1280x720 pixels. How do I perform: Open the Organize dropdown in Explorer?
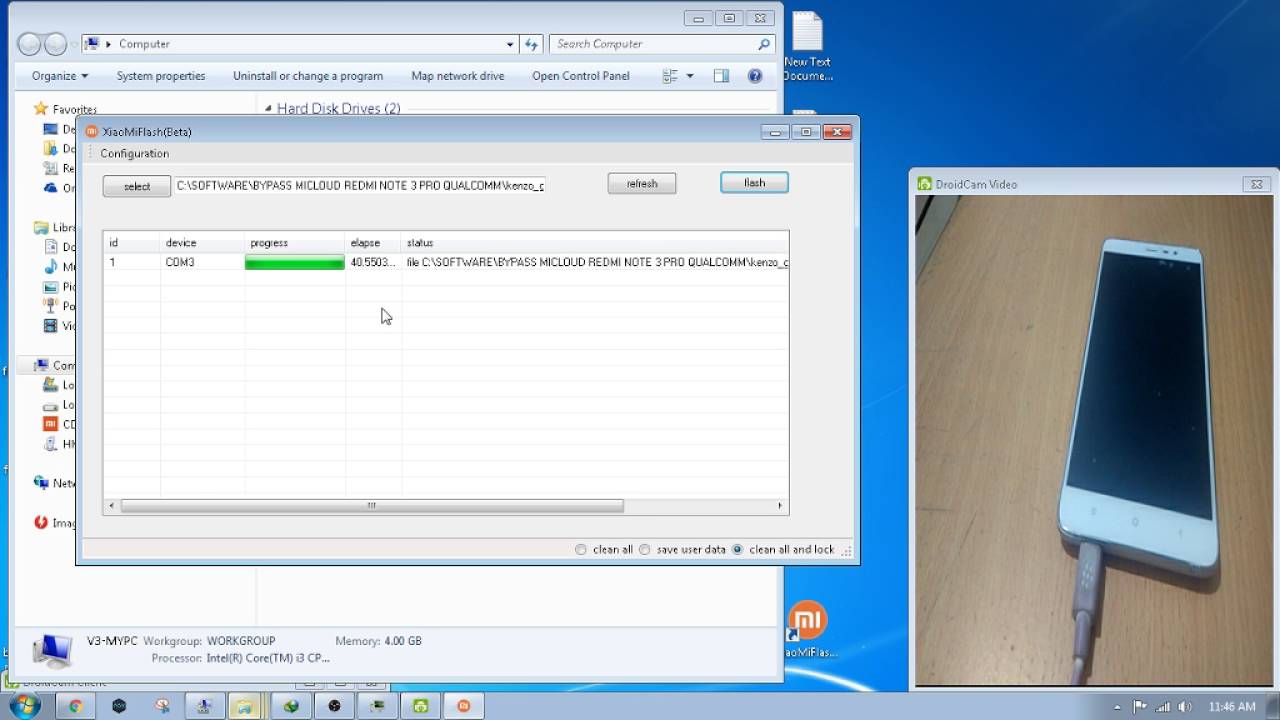point(60,76)
